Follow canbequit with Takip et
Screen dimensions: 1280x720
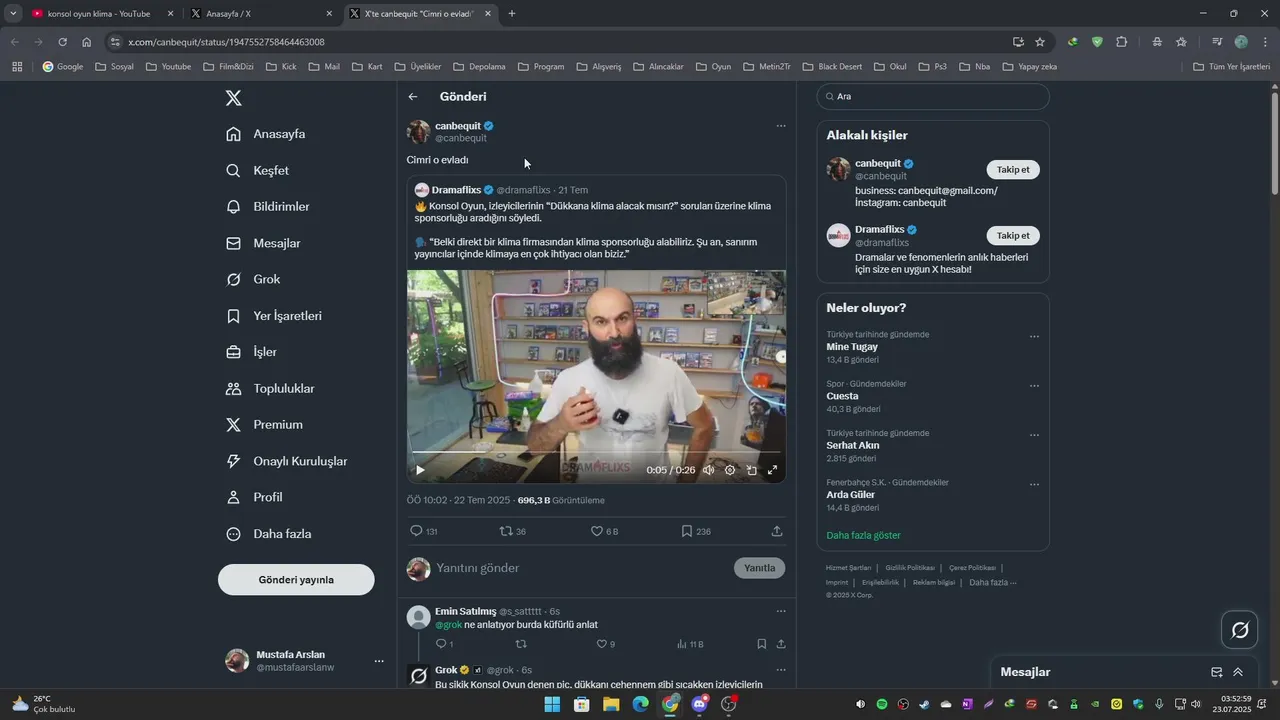(1013, 170)
